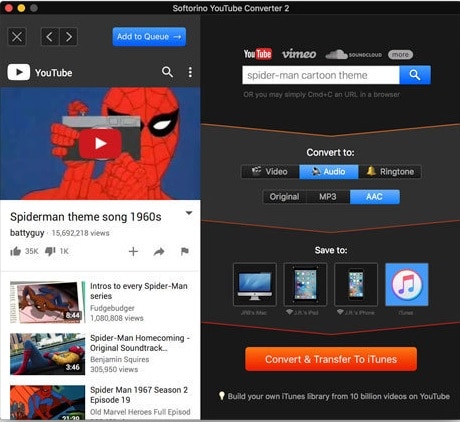Choose the AAC audio format
The width and height of the screenshot is (460, 422).
pos(374,197)
